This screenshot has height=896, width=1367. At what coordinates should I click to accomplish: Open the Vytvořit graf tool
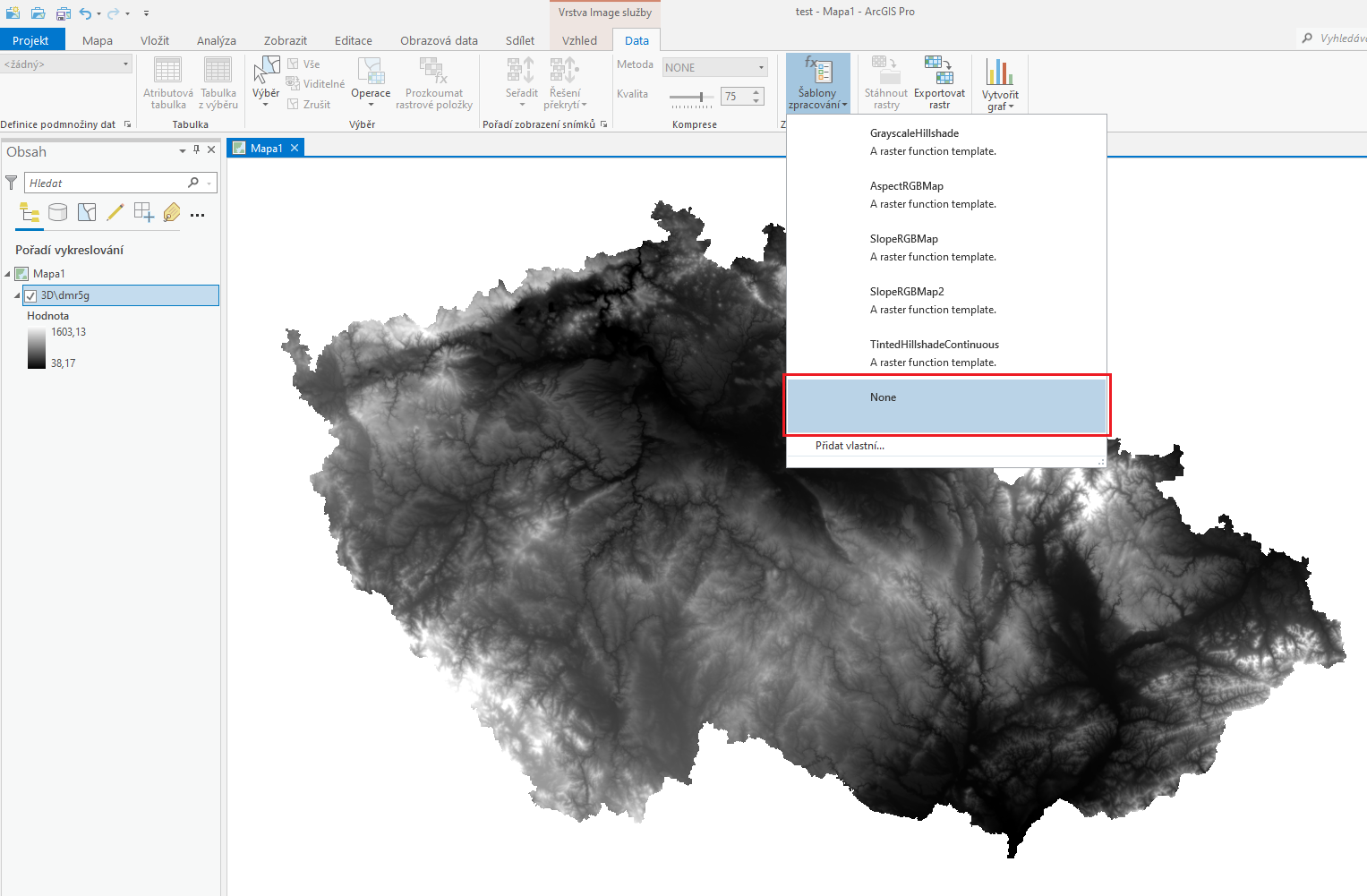coord(999,83)
